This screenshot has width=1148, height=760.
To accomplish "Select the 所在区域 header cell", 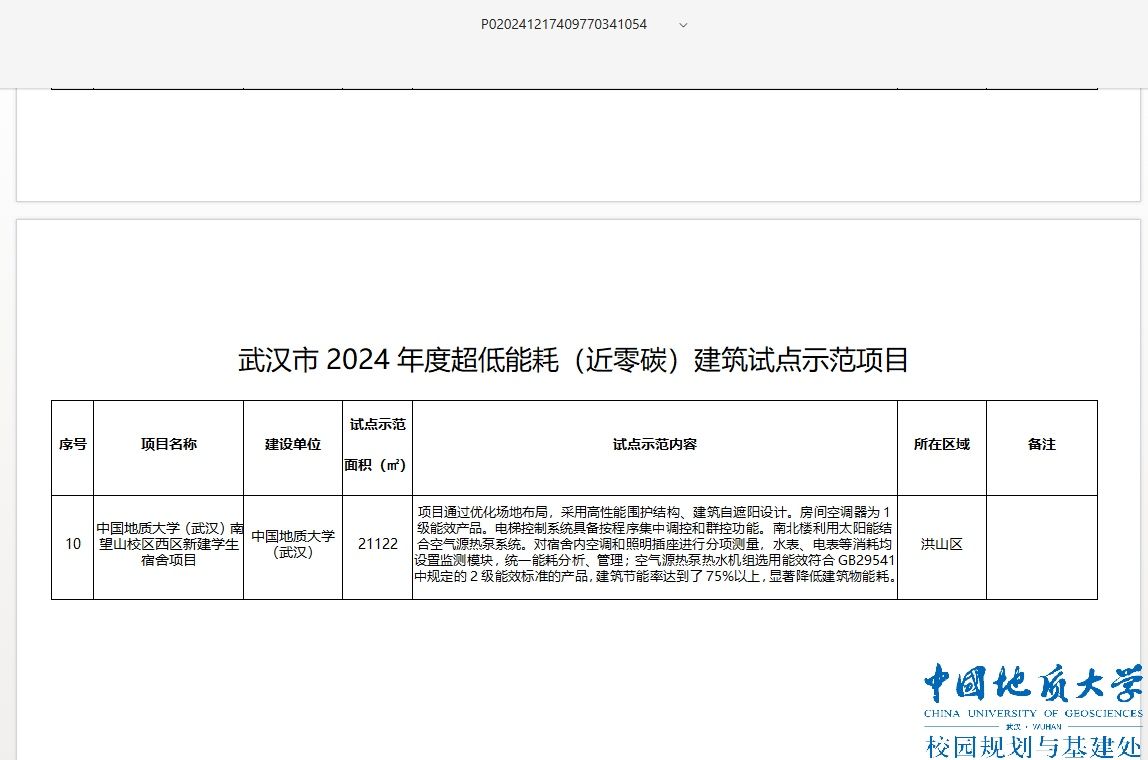I will [941, 447].
